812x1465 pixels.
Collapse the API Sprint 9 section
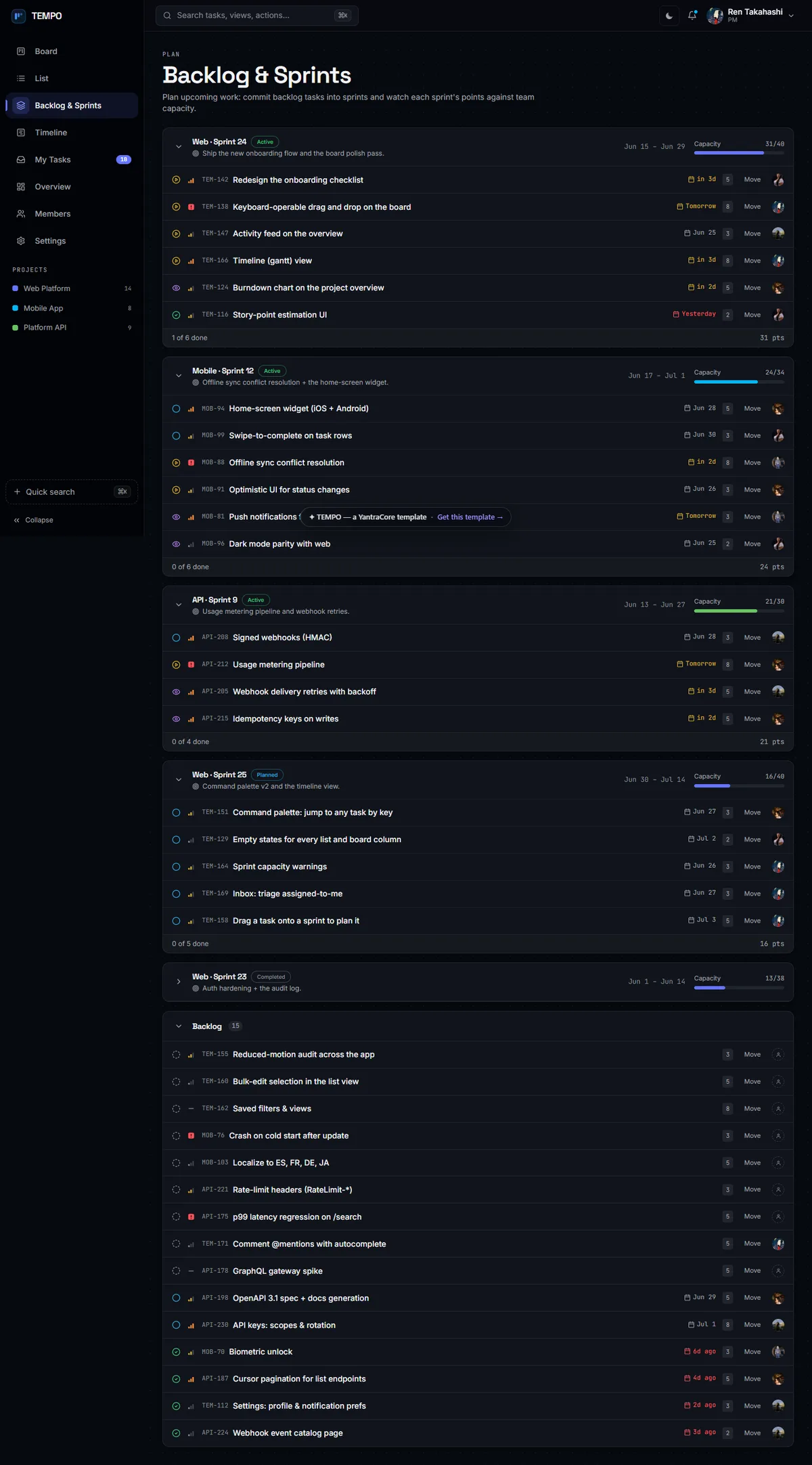click(x=179, y=605)
